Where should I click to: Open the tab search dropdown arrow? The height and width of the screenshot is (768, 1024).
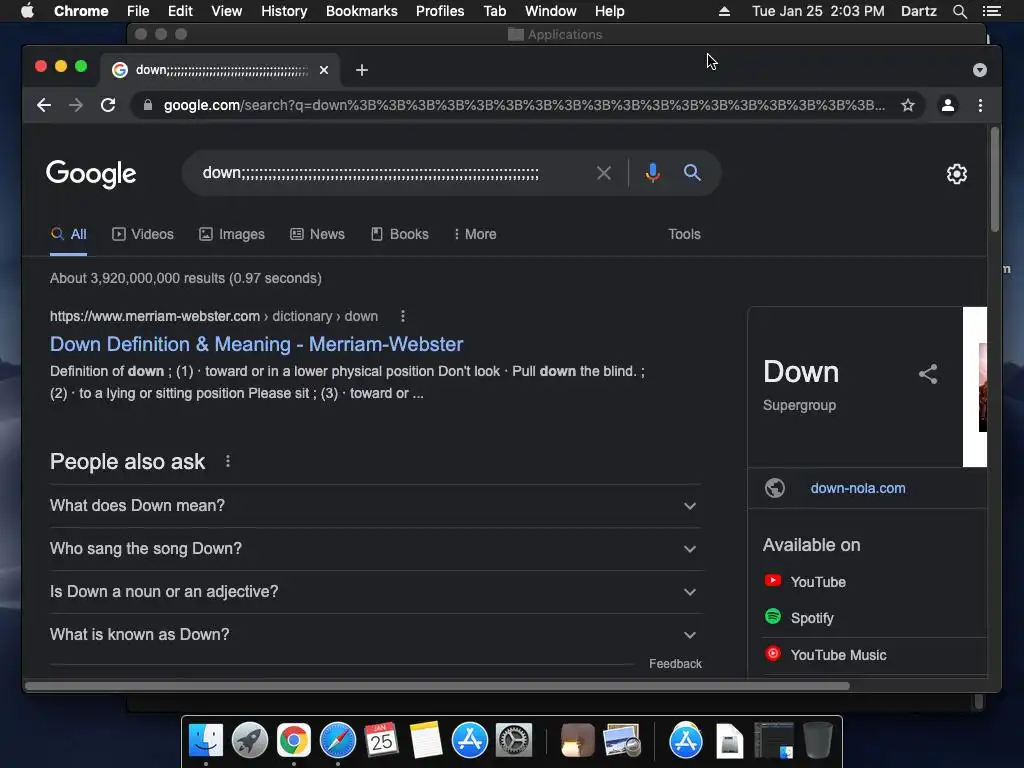point(980,70)
